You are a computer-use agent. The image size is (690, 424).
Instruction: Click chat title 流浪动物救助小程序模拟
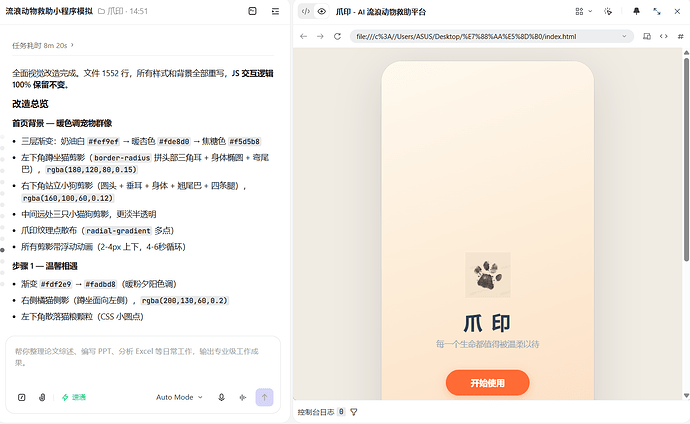pyautogui.click(x=49, y=11)
